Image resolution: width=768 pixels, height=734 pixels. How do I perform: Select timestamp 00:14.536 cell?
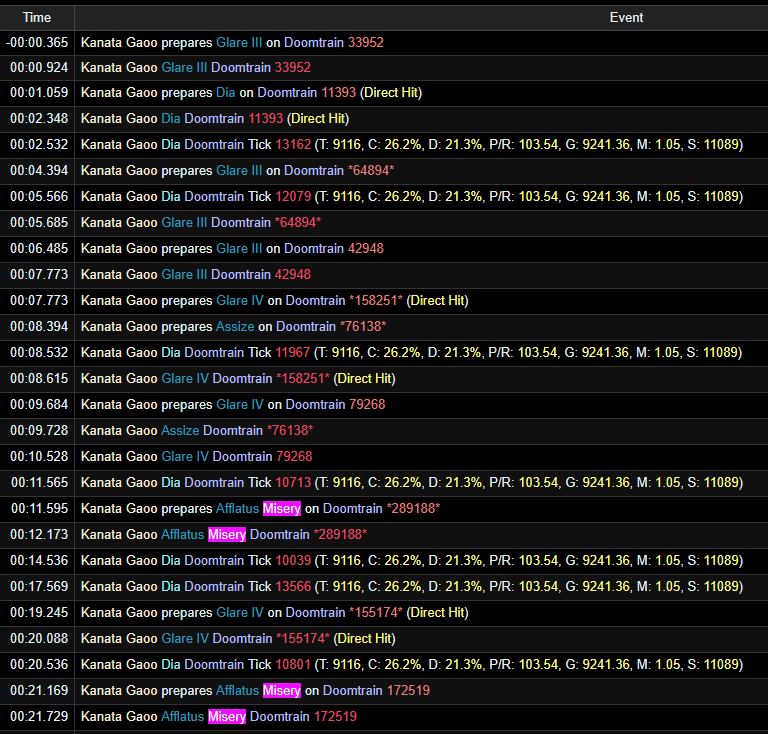[x=37, y=560]
